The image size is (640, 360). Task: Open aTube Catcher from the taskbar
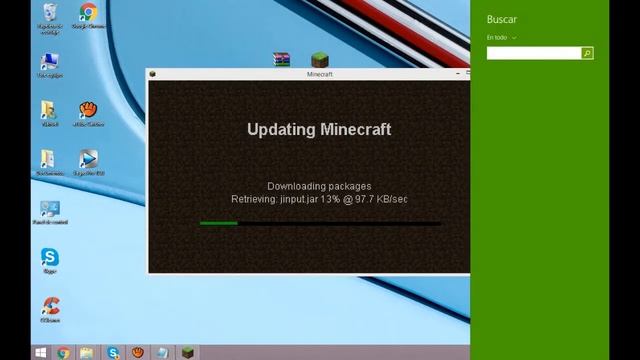[138, 353]
